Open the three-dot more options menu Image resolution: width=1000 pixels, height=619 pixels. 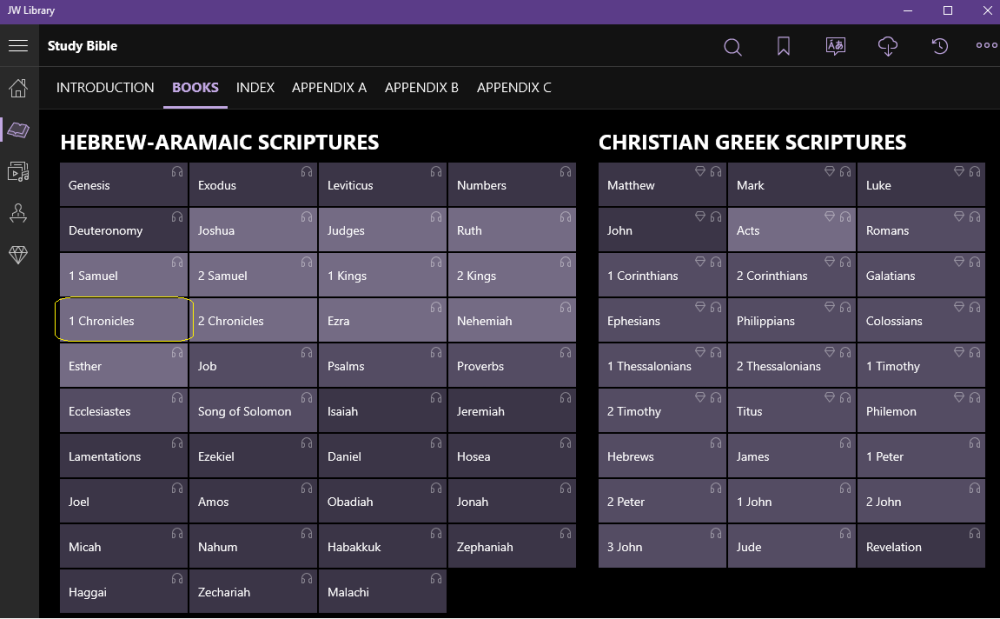[x=986, y=47]
